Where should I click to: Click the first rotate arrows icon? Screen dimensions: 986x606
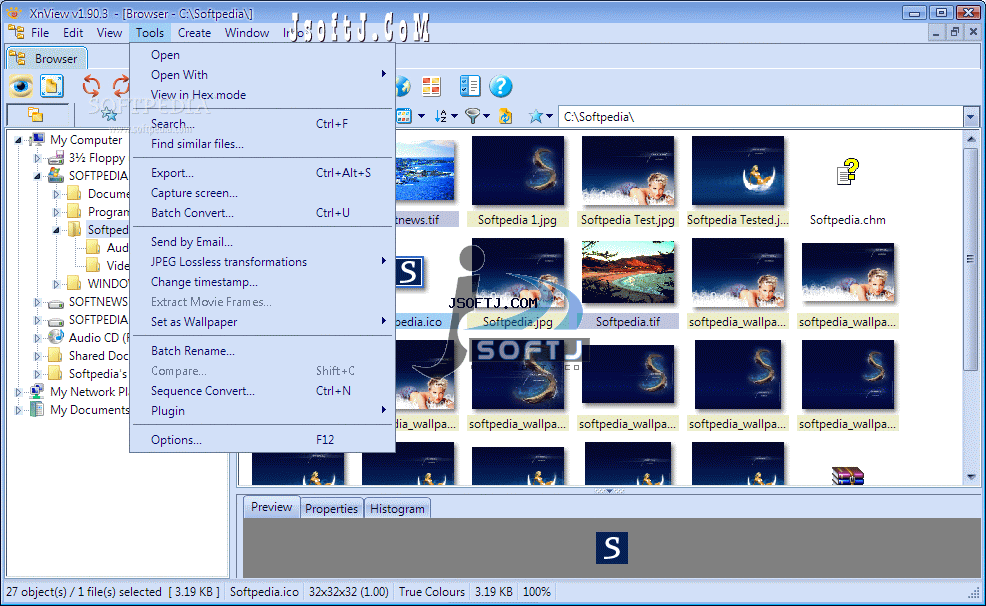(91, 85)
